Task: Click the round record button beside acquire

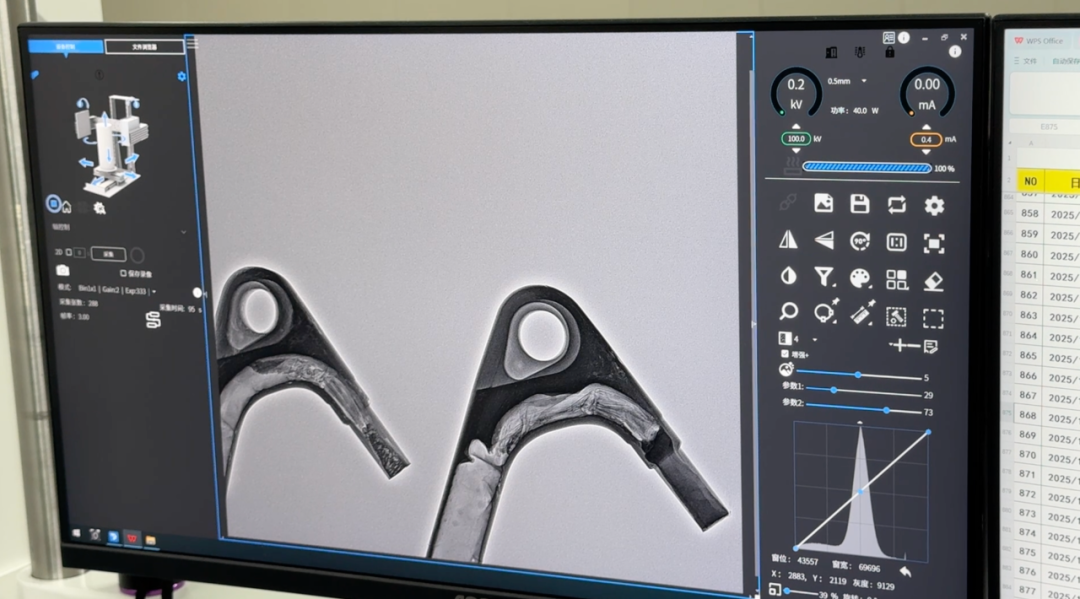Action: click(137, 255)
